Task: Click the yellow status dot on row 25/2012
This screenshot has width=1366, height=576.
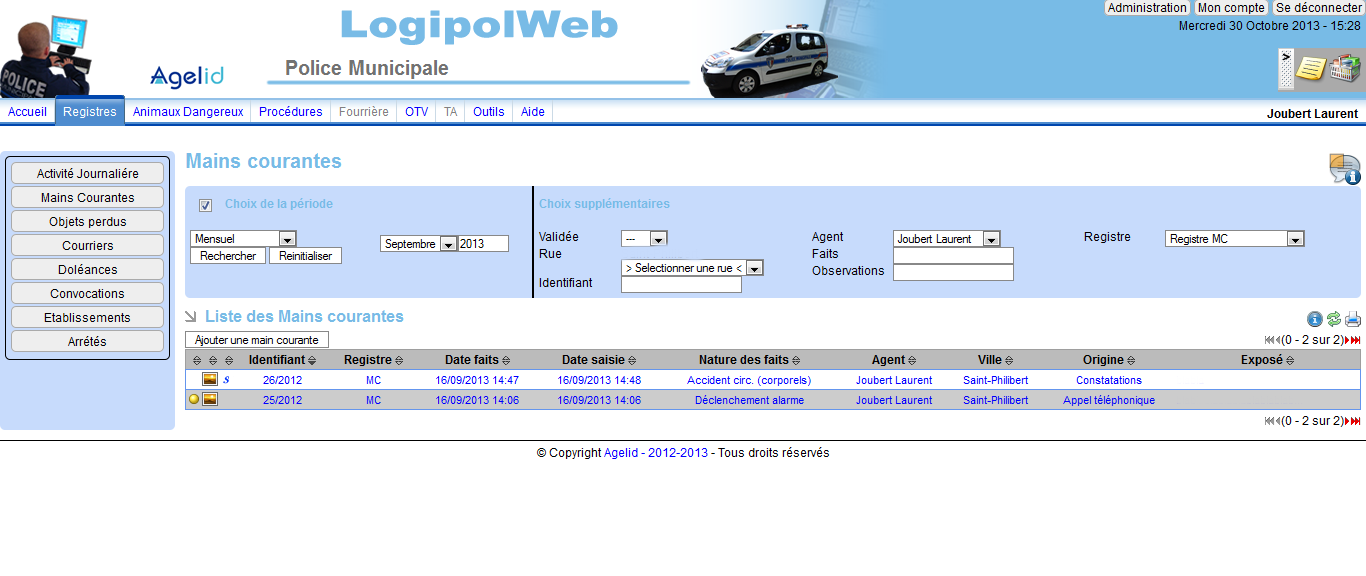Action: pyautogui.click(x=194, y=400)
